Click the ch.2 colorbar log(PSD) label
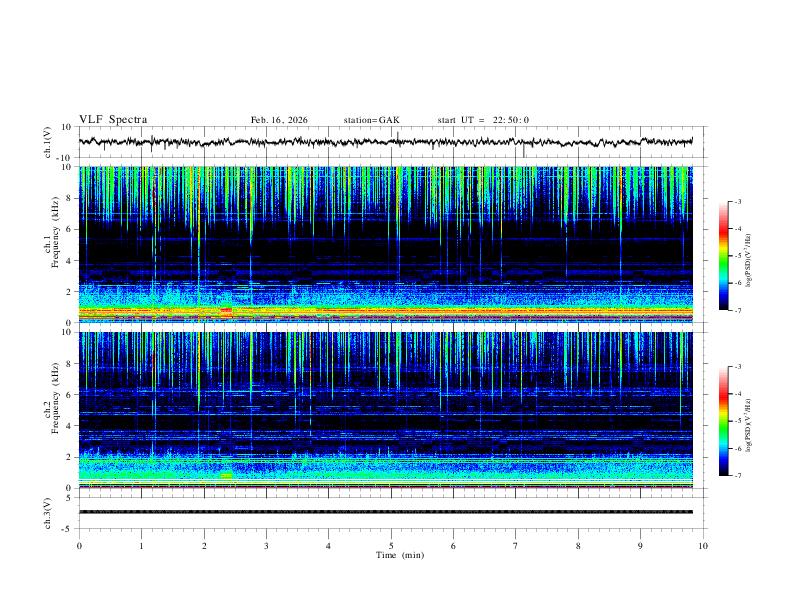 coord(748,425)
